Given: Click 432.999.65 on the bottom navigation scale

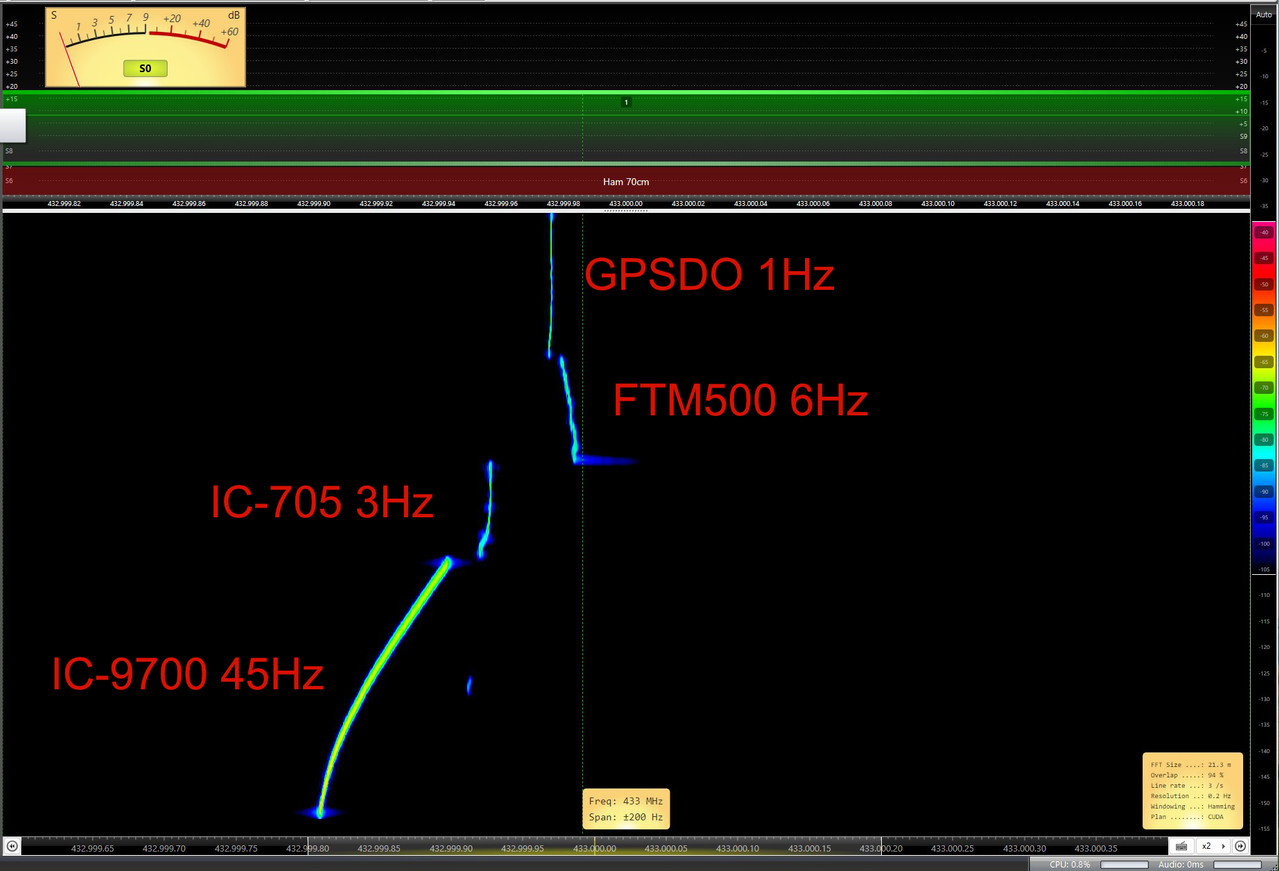Looking at the screenshot, I should click(x=92, y=848).
